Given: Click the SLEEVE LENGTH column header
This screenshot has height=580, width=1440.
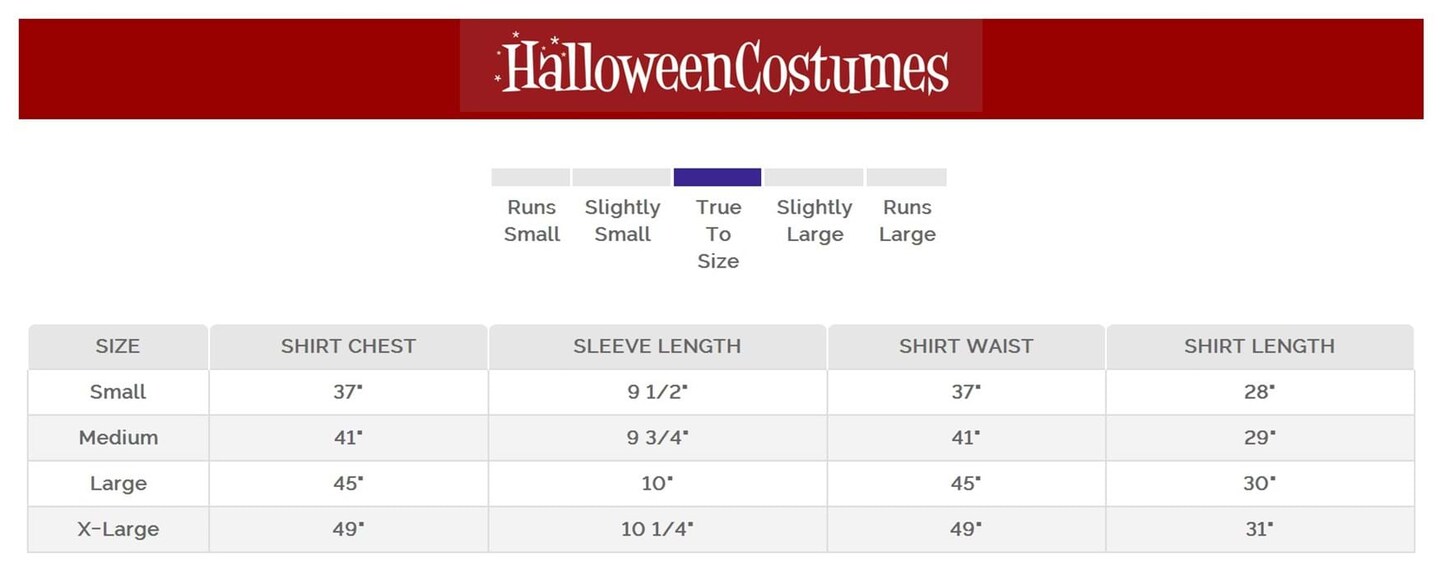Looking at the screenshot, I should pos(657,347).
